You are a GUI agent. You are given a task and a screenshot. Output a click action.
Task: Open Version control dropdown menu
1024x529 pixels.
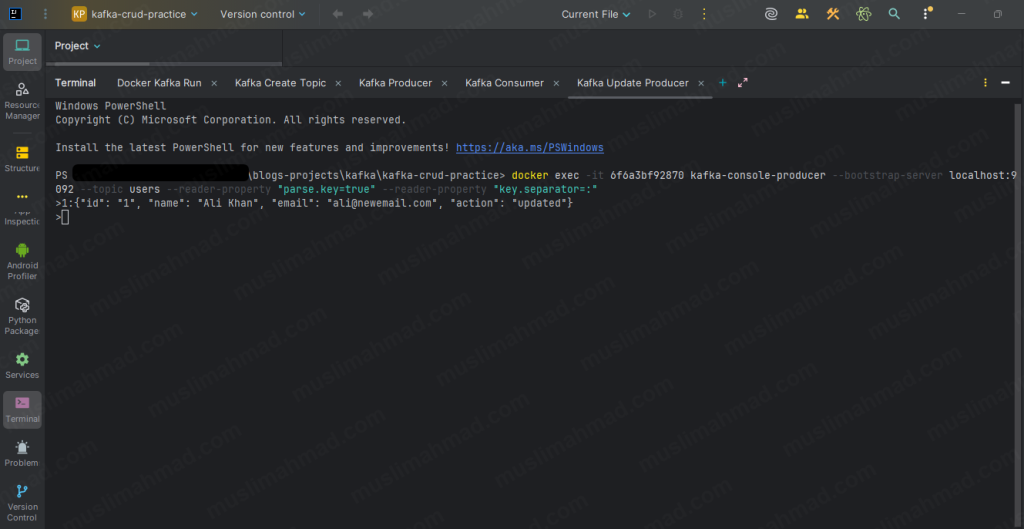263,14
